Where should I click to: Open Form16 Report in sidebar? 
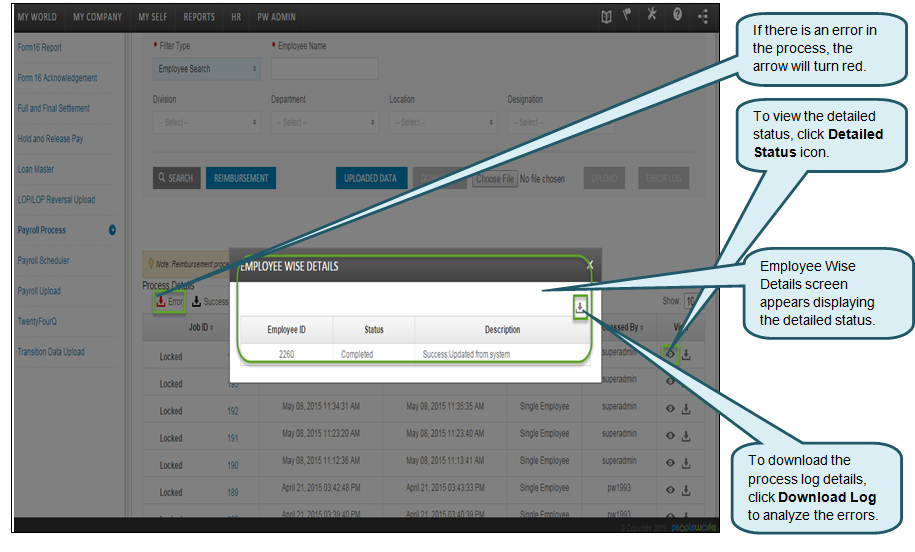[40, 47]
